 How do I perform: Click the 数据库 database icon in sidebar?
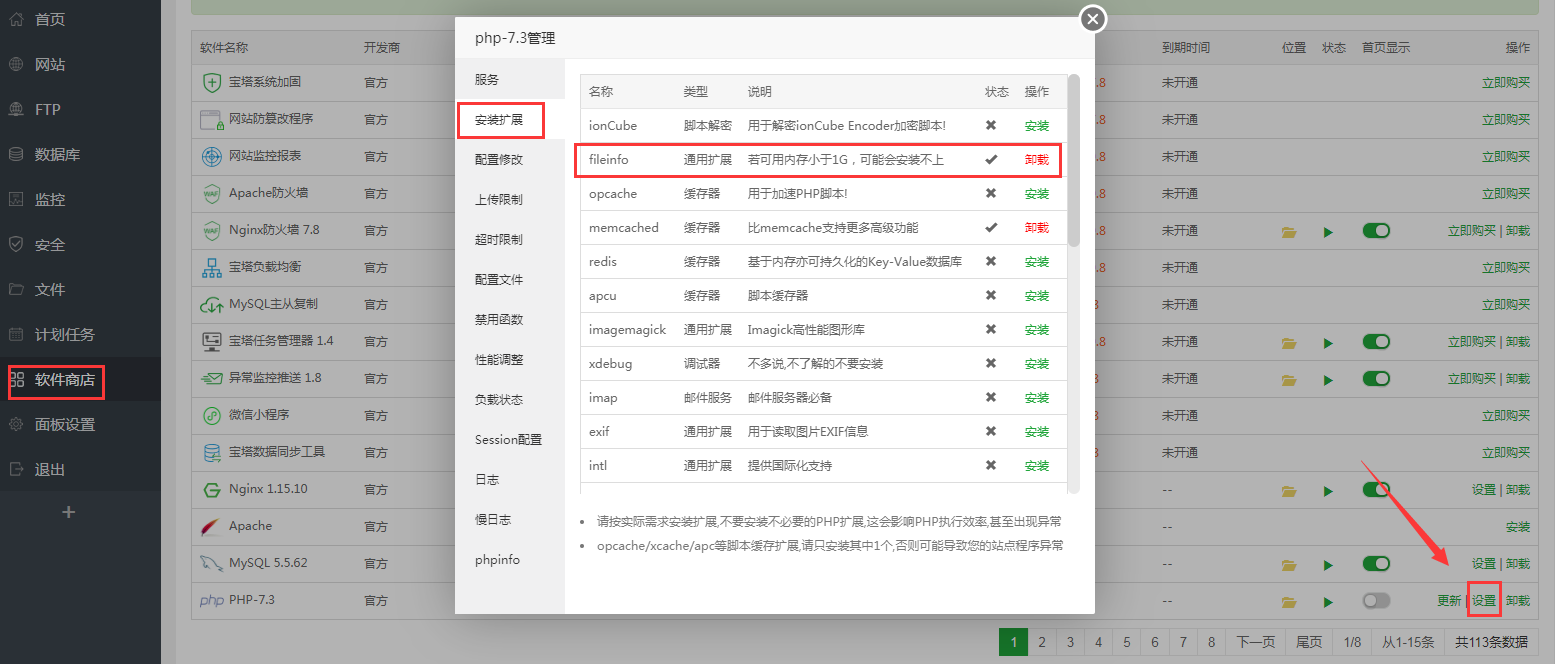point(16,155)
